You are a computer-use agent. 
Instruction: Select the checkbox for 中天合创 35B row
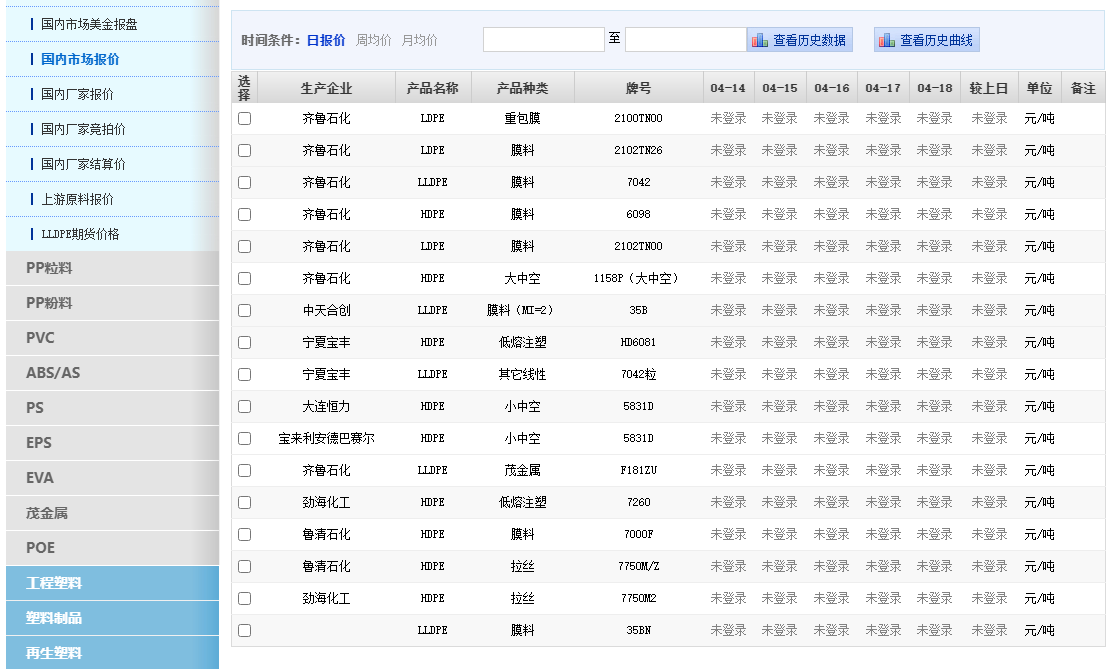click(245, 311)
